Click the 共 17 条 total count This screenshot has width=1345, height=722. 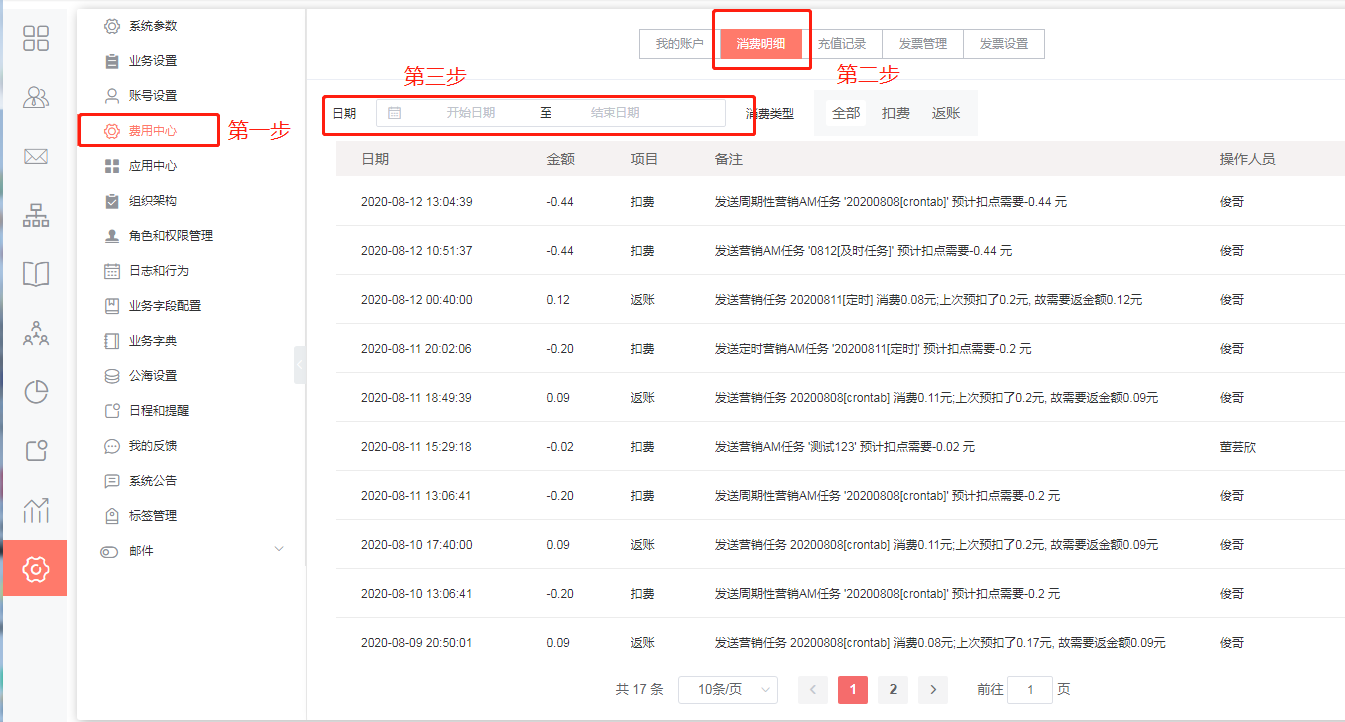(640, 690)
